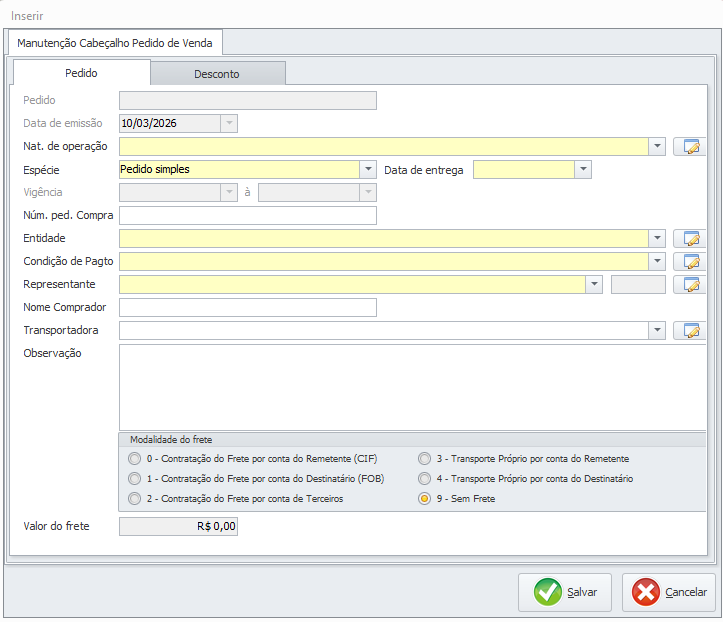723x622 pixels.
Task: Select the Pedido tab
Action: 81,74
